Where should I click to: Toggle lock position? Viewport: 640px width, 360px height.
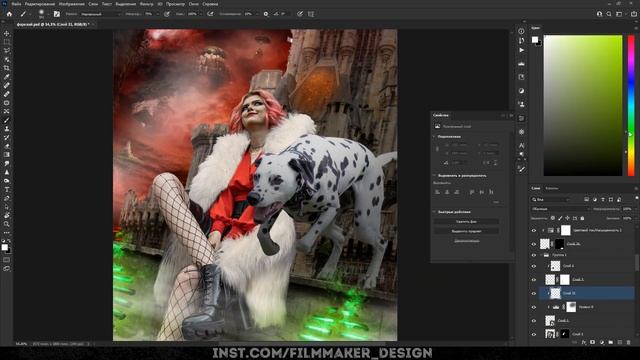click(567, 218)
